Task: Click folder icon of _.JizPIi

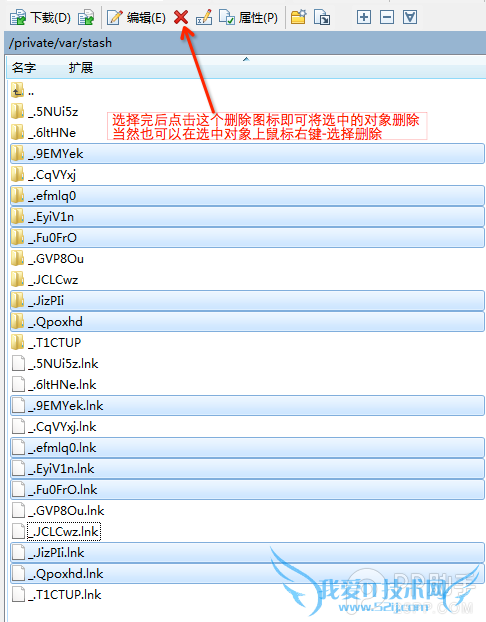Action: pos(17,301)
